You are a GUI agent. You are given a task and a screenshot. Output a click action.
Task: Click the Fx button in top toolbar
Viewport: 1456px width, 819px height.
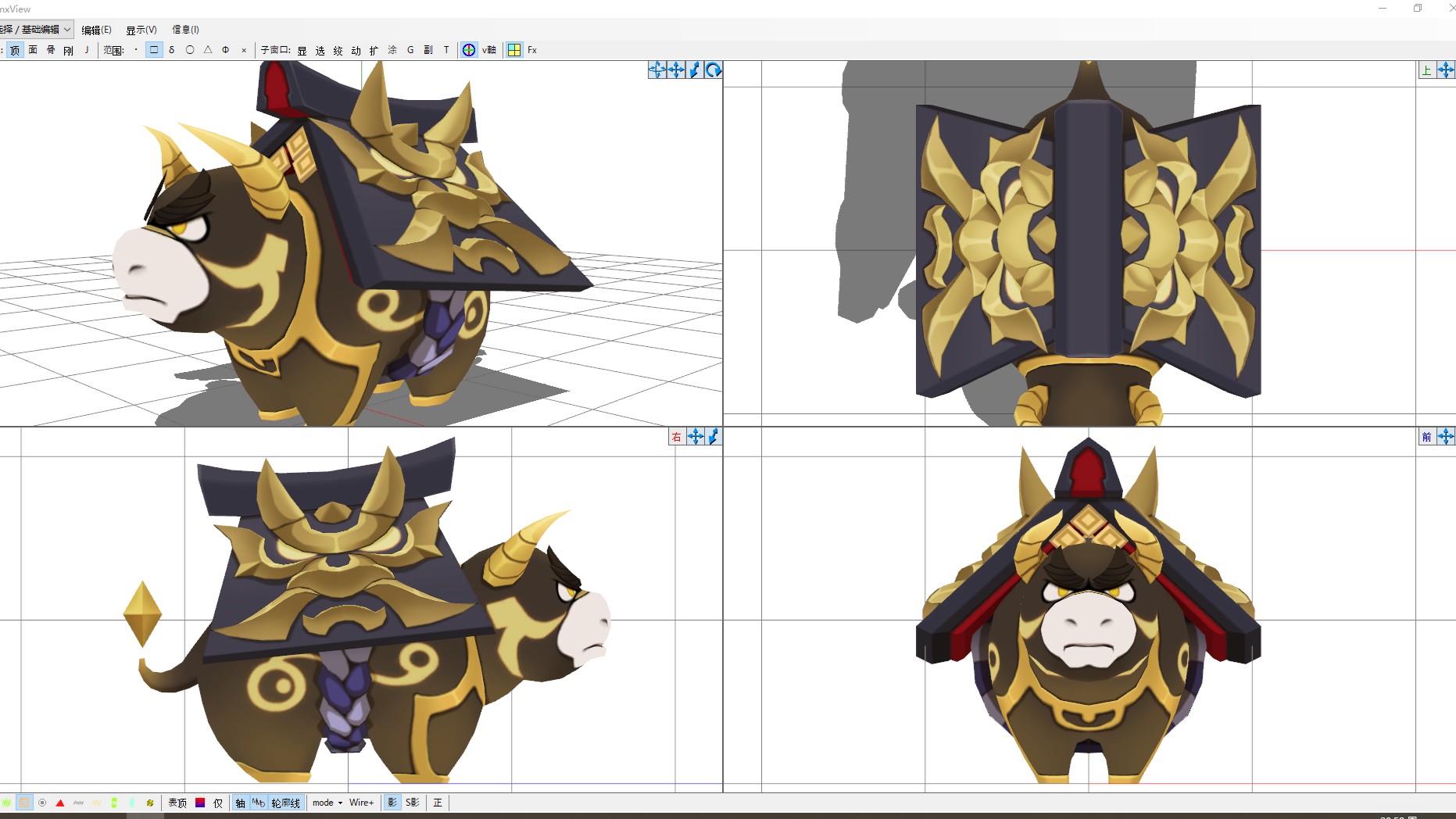(532, 50)
